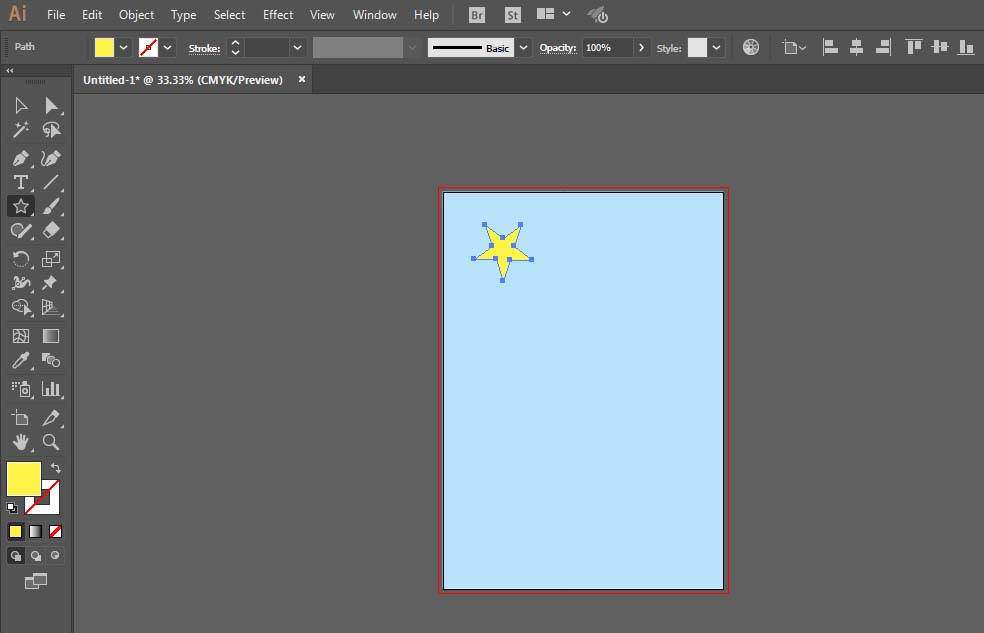The width and height of the screenshot is (984, 633).
Task: Select the Hand tool
Action: point(20,441)
